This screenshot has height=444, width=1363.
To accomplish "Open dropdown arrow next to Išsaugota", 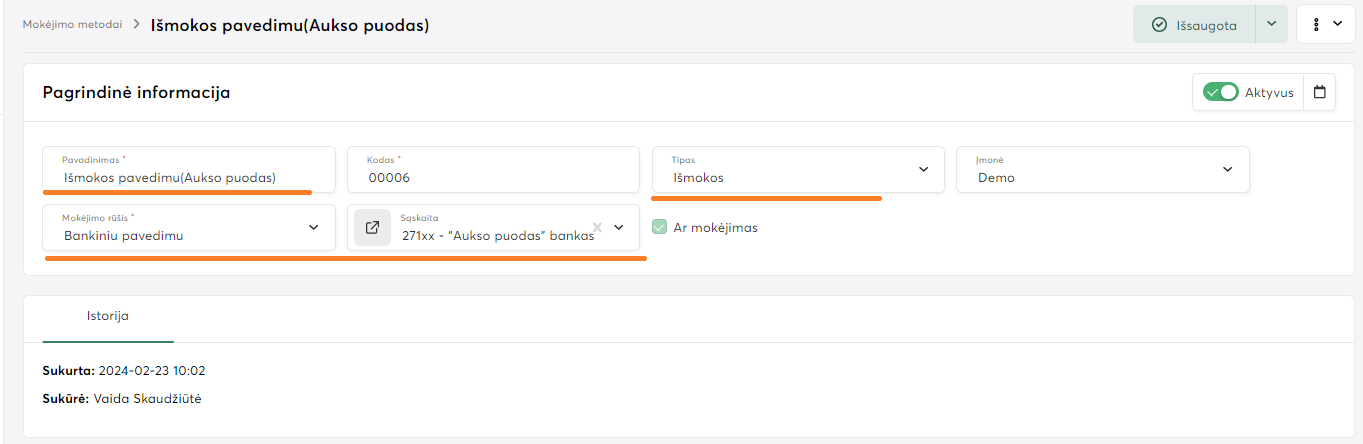I will point(1271,25).
